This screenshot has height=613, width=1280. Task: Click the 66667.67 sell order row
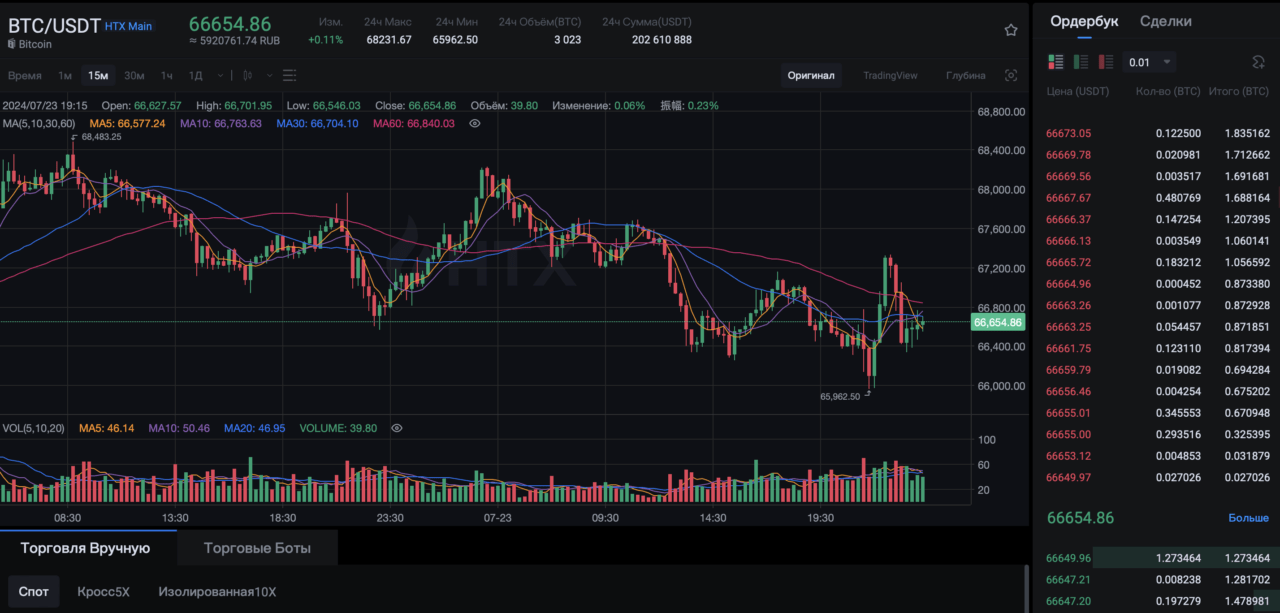coord(1158,198)
